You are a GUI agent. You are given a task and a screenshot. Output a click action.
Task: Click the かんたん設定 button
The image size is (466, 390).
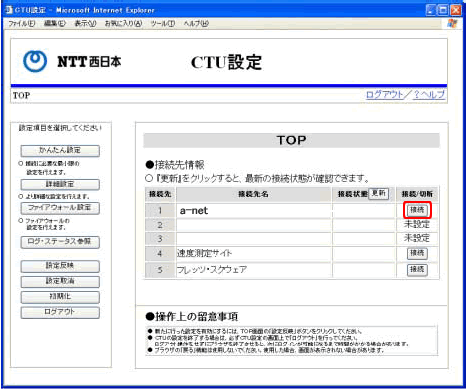pyautogui.click(x=60, y=150)
